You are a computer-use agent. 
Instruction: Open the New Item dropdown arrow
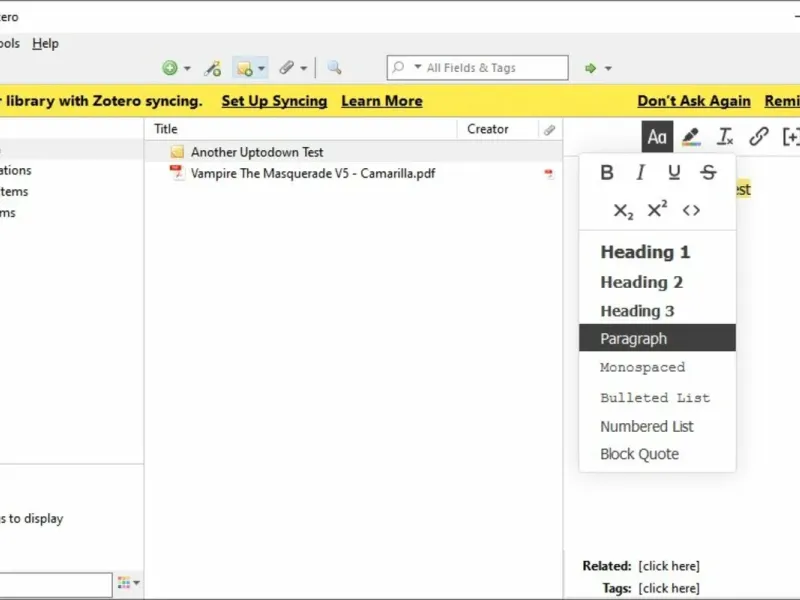pos(187,68)
